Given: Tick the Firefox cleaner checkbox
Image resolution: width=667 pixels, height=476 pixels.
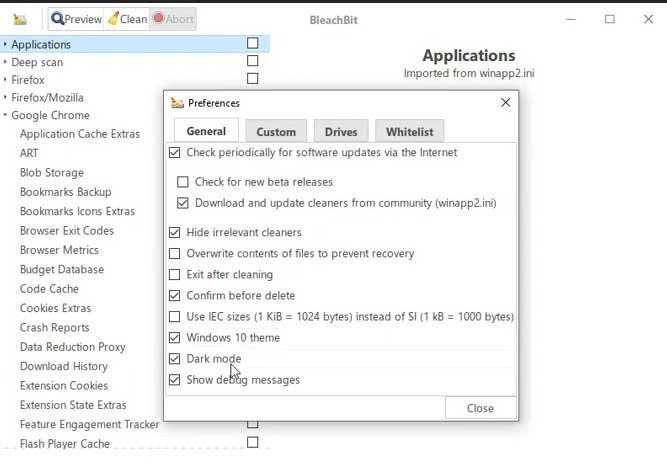Looking at the screenshot, I should point(252,79).
